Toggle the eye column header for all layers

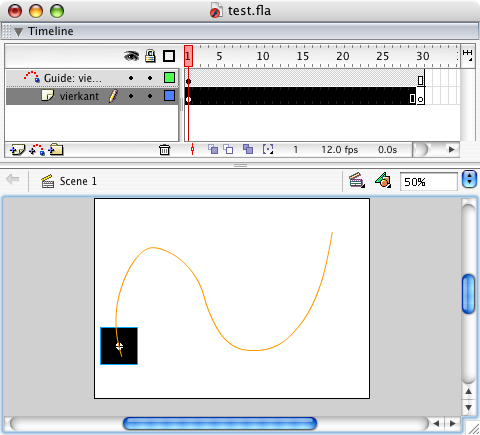click(131, 56)
